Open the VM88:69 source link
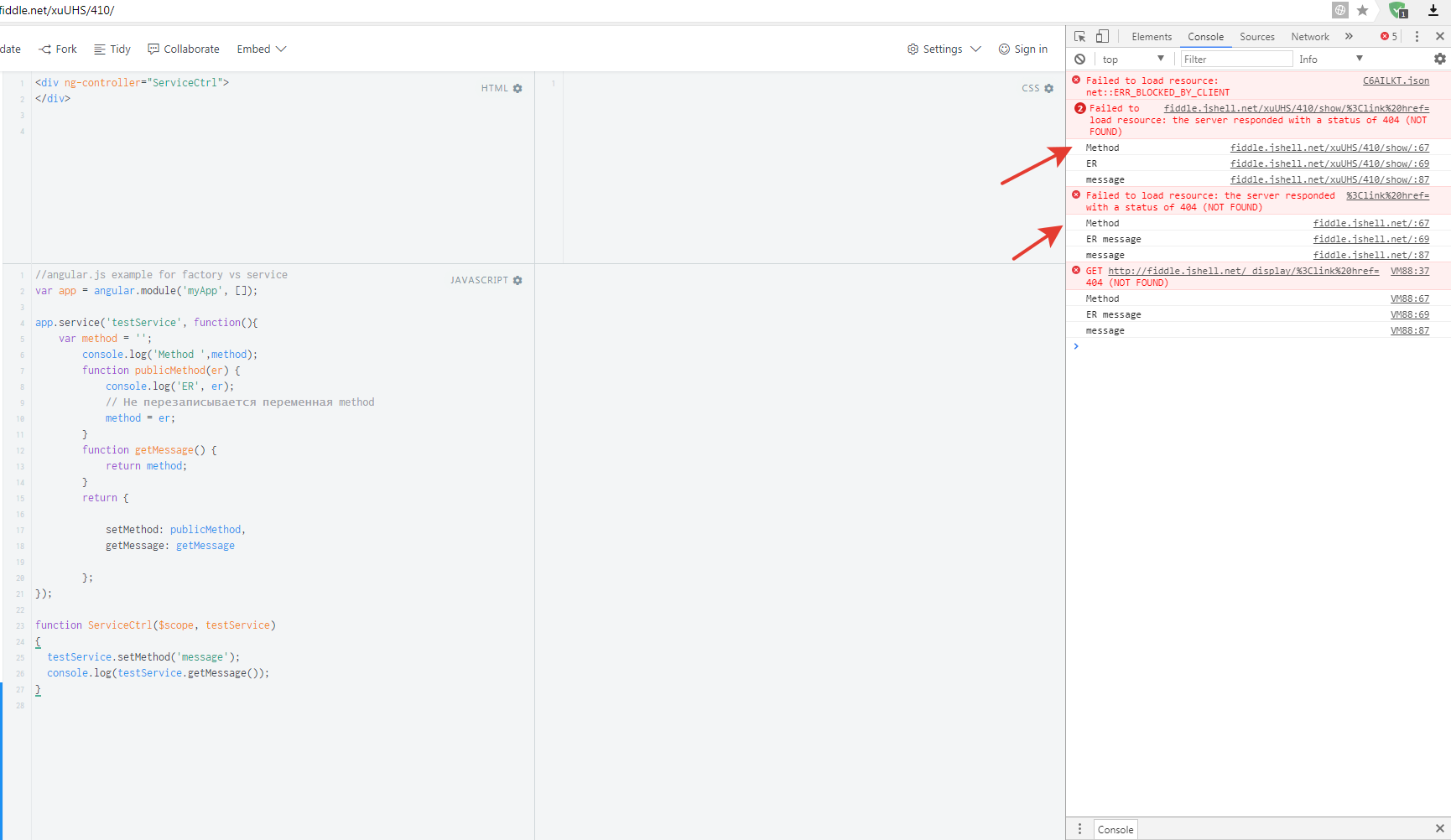This screenshot has height=840, width=1451. (1410, 315)
